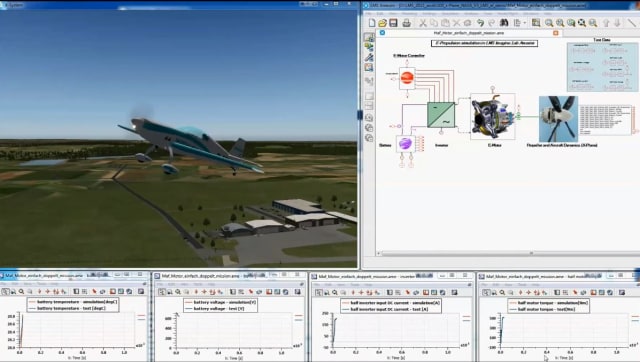Paste from clipboard in the AMESim toolbar
Image resolution: width=640 pixels, height=362 pixels.
tap(445, 23)
